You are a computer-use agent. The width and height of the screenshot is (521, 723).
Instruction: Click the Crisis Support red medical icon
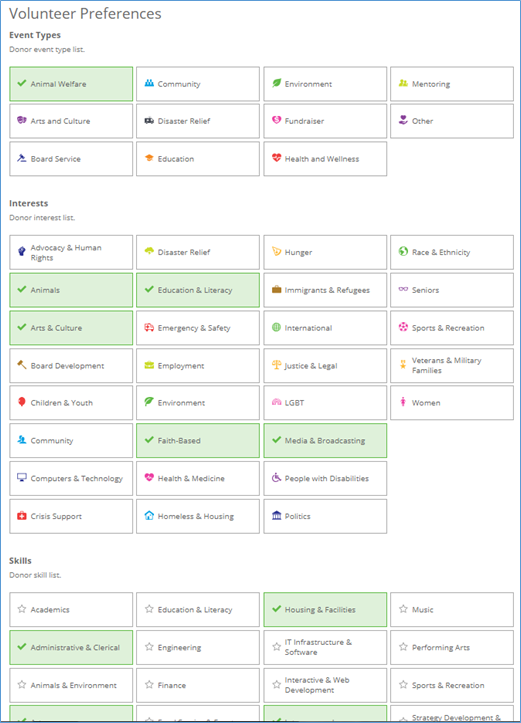click(x=22, y=516)
